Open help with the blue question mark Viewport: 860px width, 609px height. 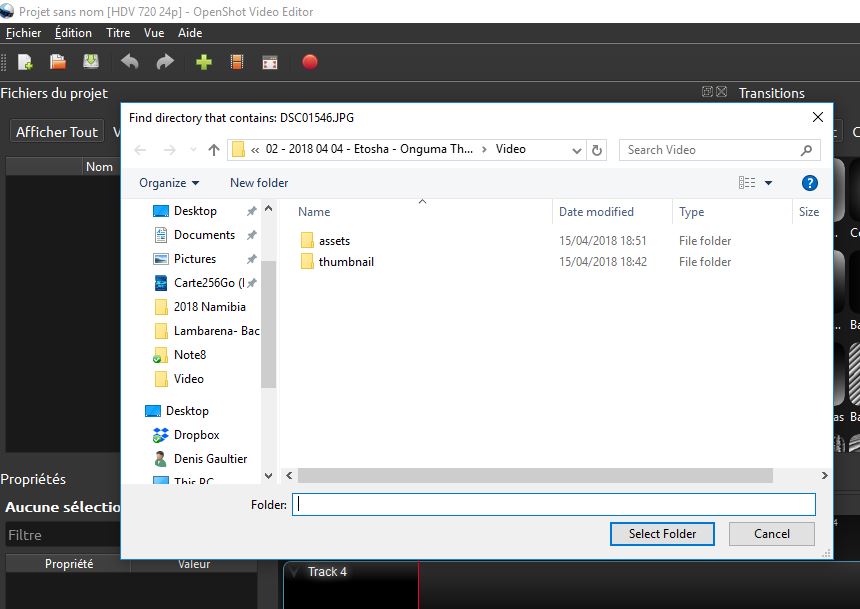point(810,182)
